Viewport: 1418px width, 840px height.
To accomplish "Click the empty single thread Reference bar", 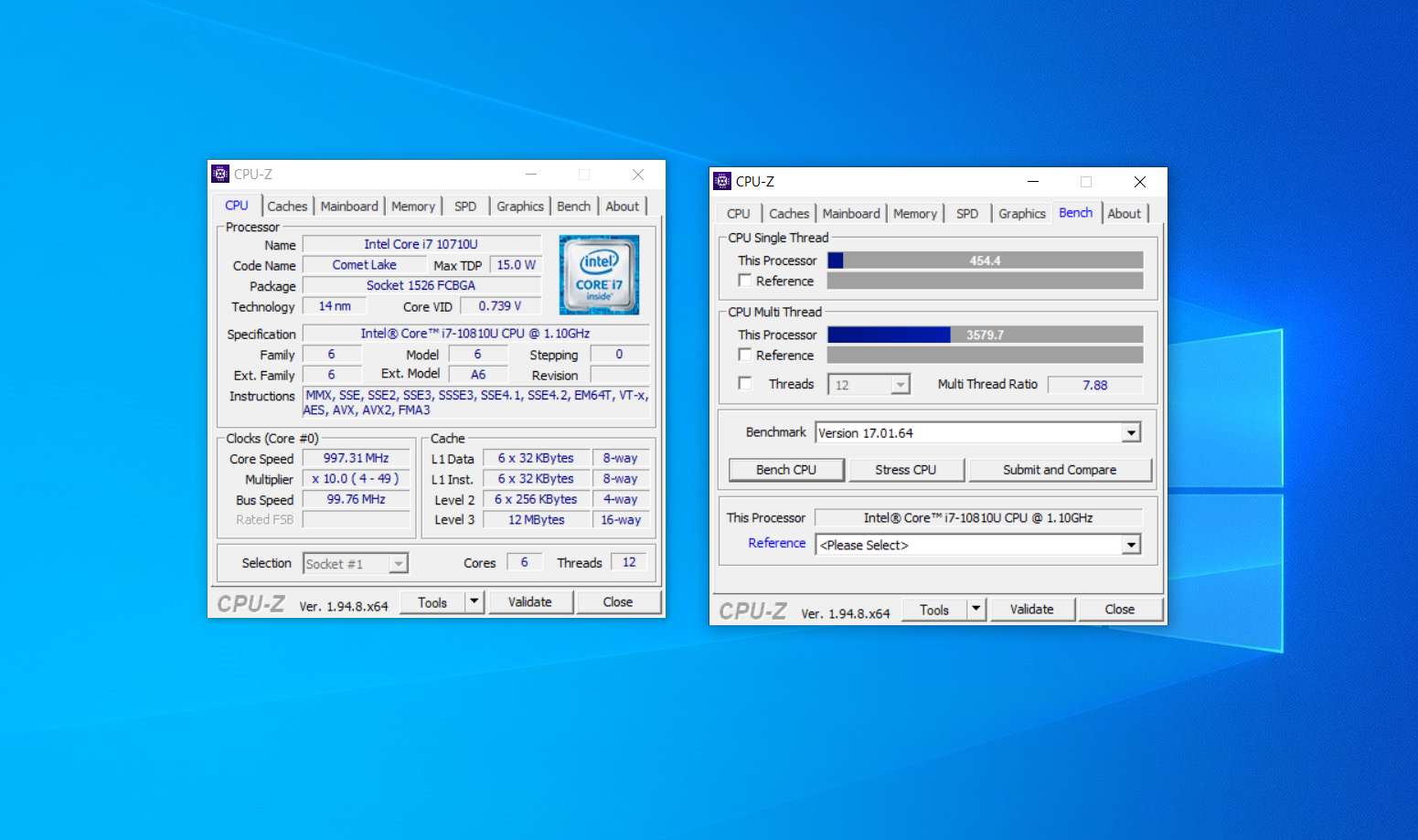I will tap(986, 281).
